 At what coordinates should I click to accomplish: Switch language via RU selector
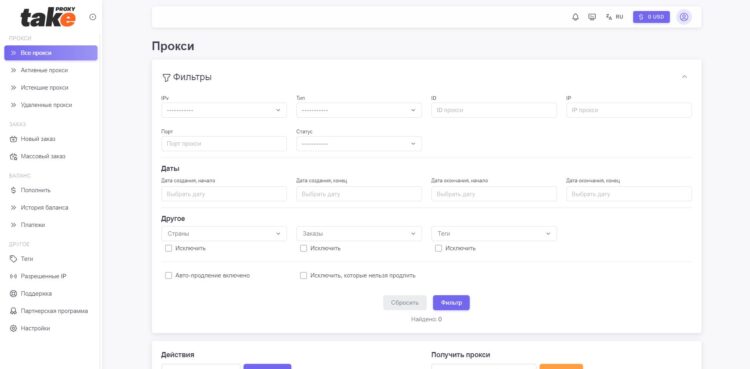pyautogui.click(x=614, y=17)
